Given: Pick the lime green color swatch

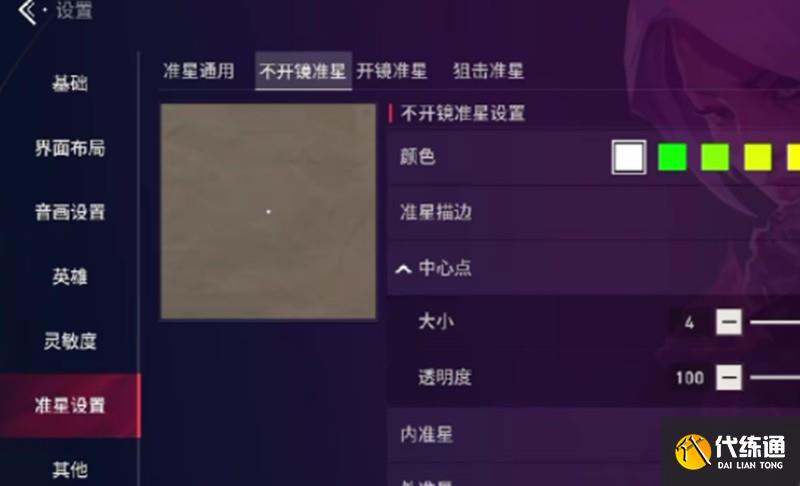Looking at the screenshot, I should point(715,157).
